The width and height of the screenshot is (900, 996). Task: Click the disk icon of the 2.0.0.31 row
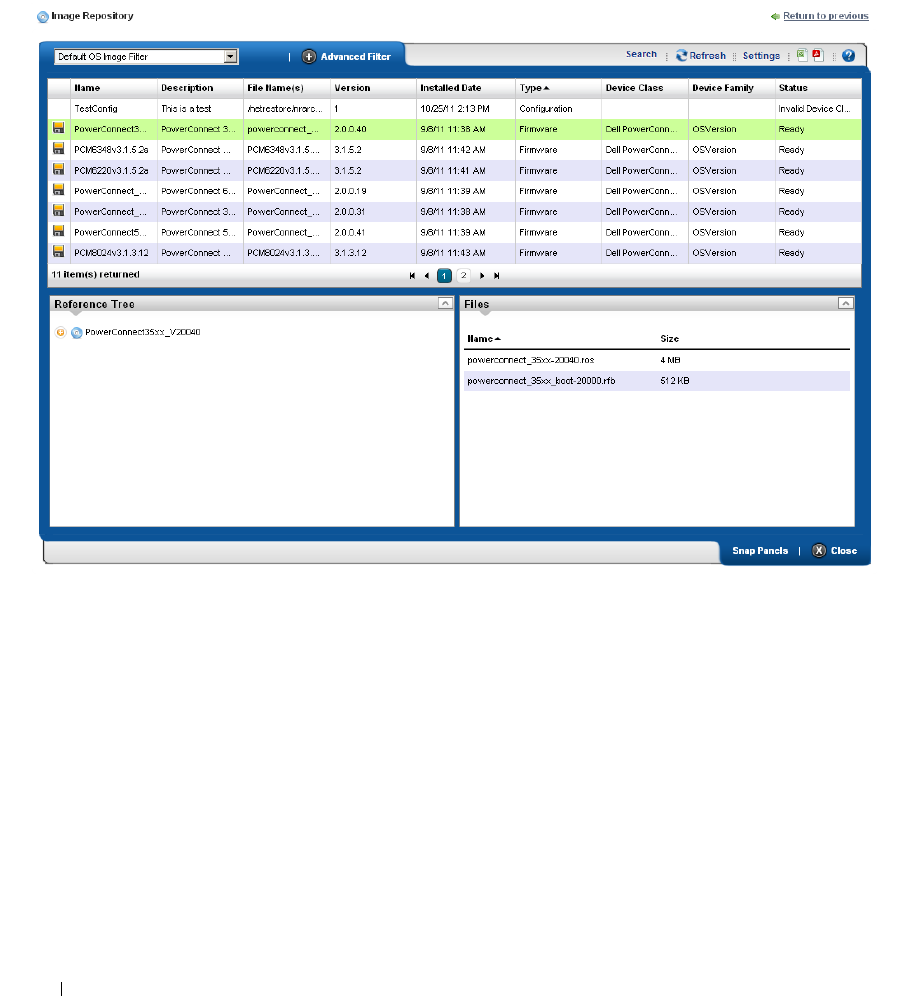pyautogui.click(x=58, y=210)
